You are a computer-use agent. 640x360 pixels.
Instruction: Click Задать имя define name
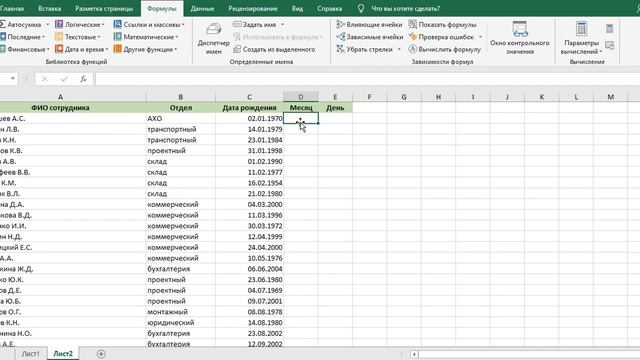tap(255, 24)
